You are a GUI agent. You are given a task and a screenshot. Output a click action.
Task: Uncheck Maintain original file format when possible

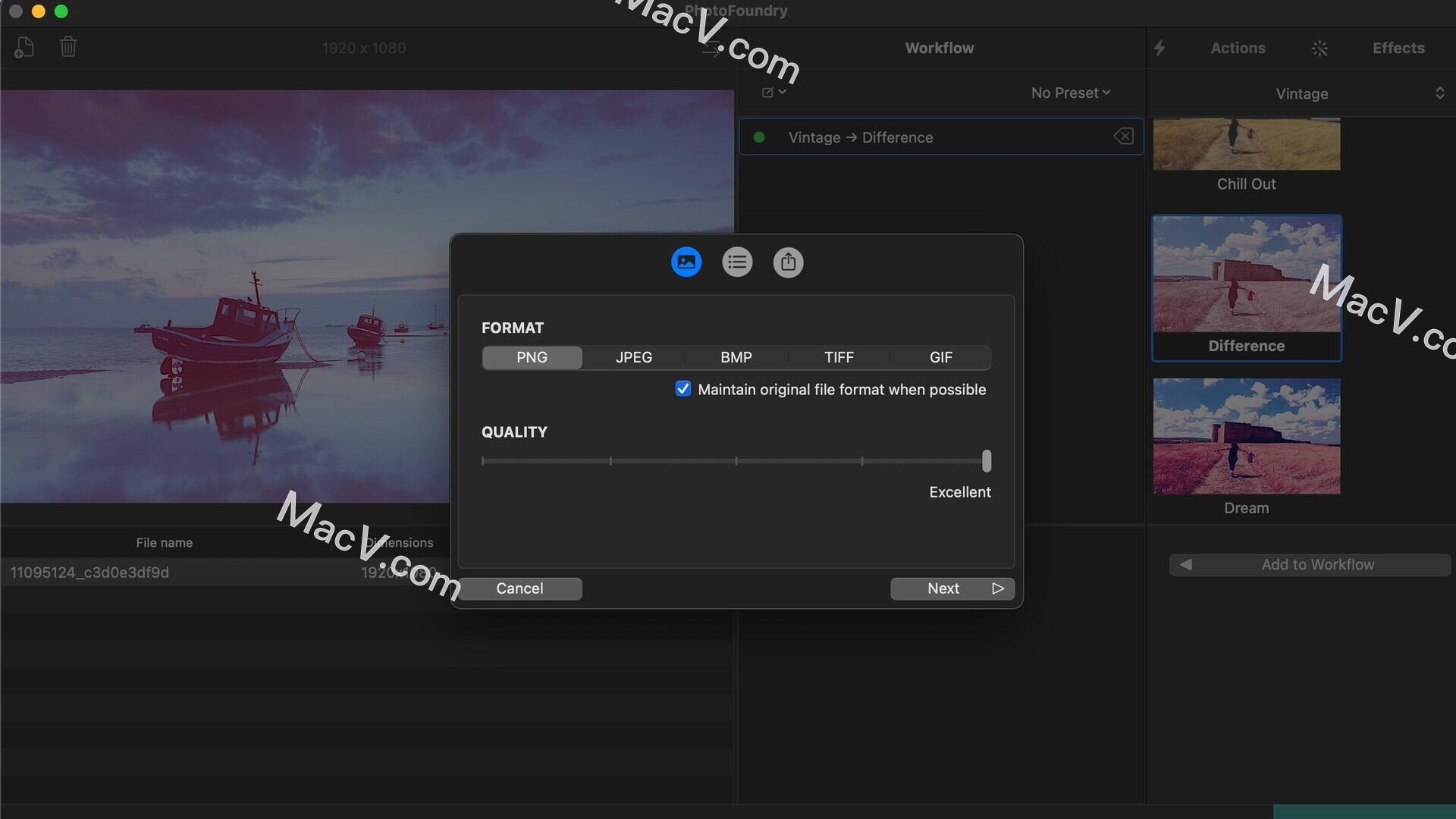[683, 389]
